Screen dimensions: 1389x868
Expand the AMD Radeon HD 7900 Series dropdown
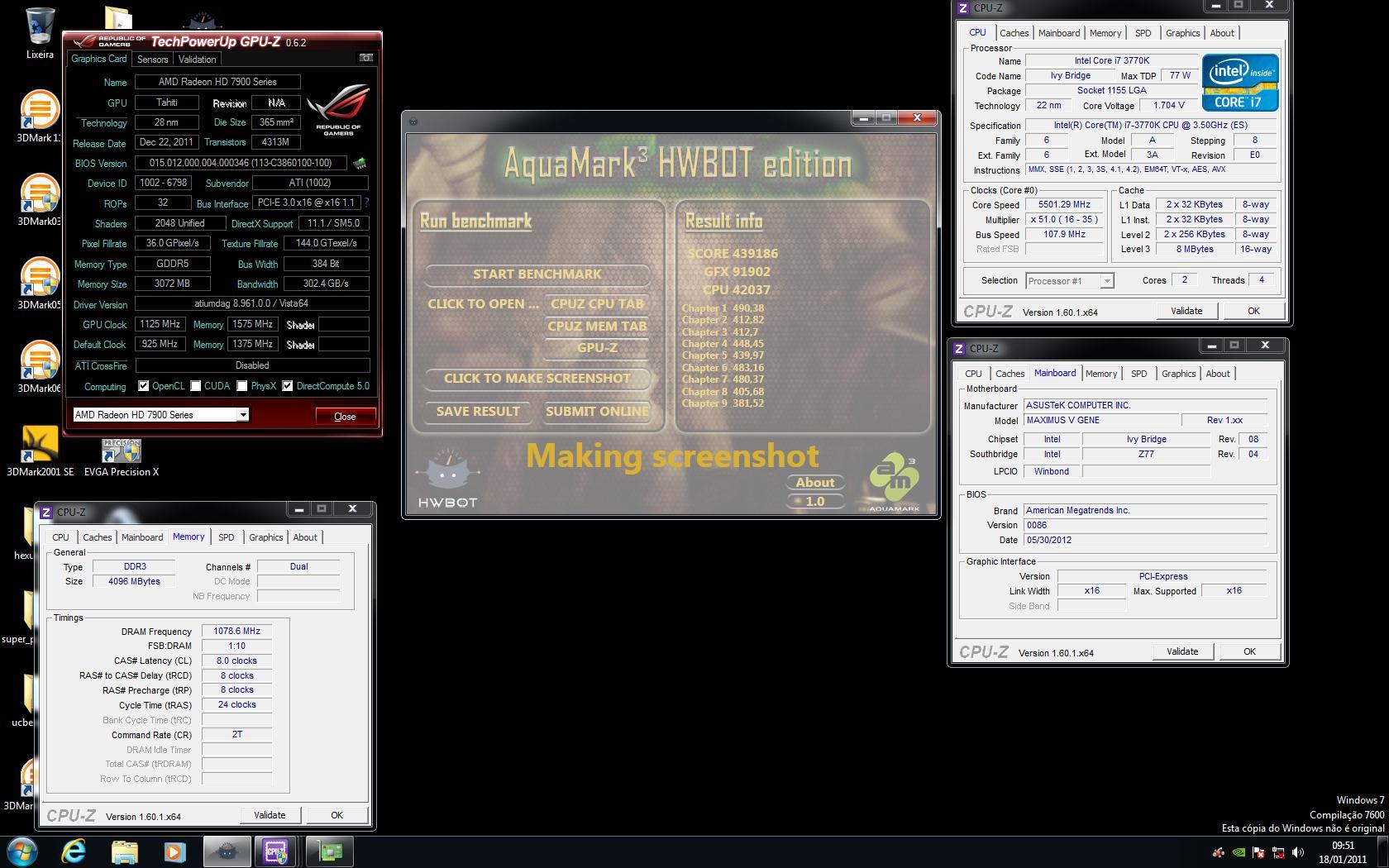point(243,415)
